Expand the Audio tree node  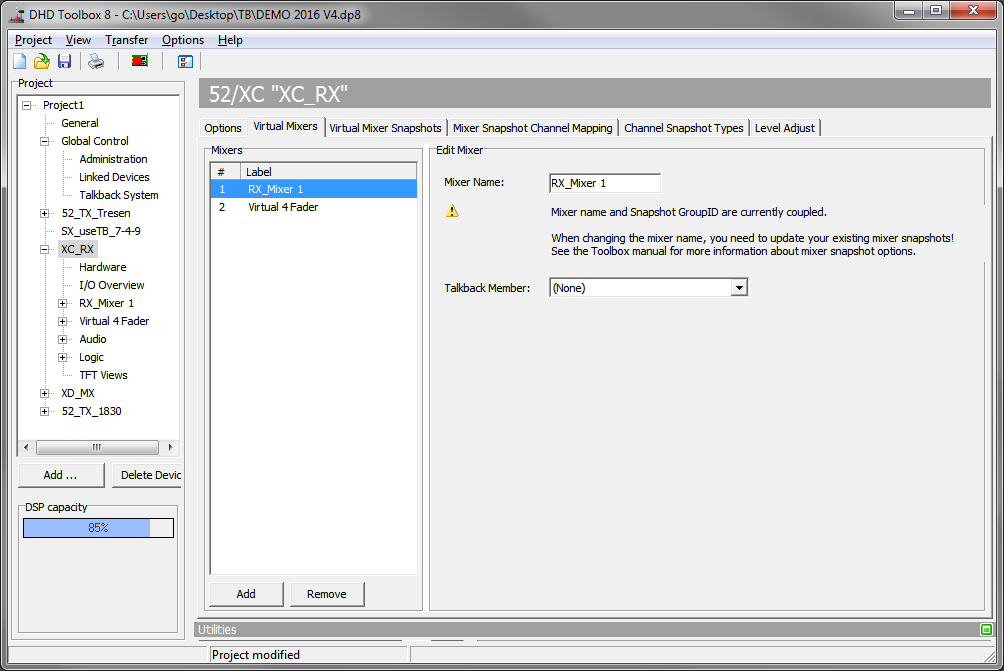tap(62, 339)
